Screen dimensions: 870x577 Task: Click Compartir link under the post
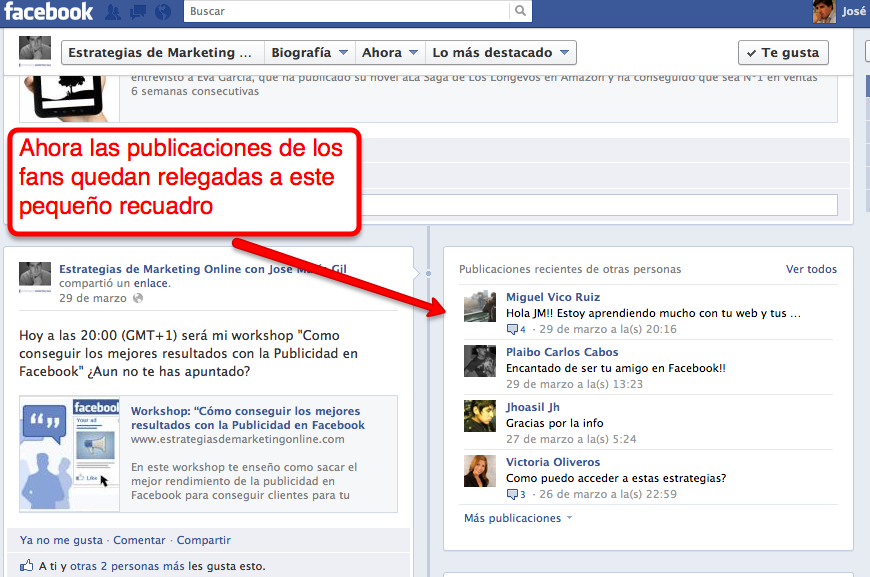pos(204,540)
